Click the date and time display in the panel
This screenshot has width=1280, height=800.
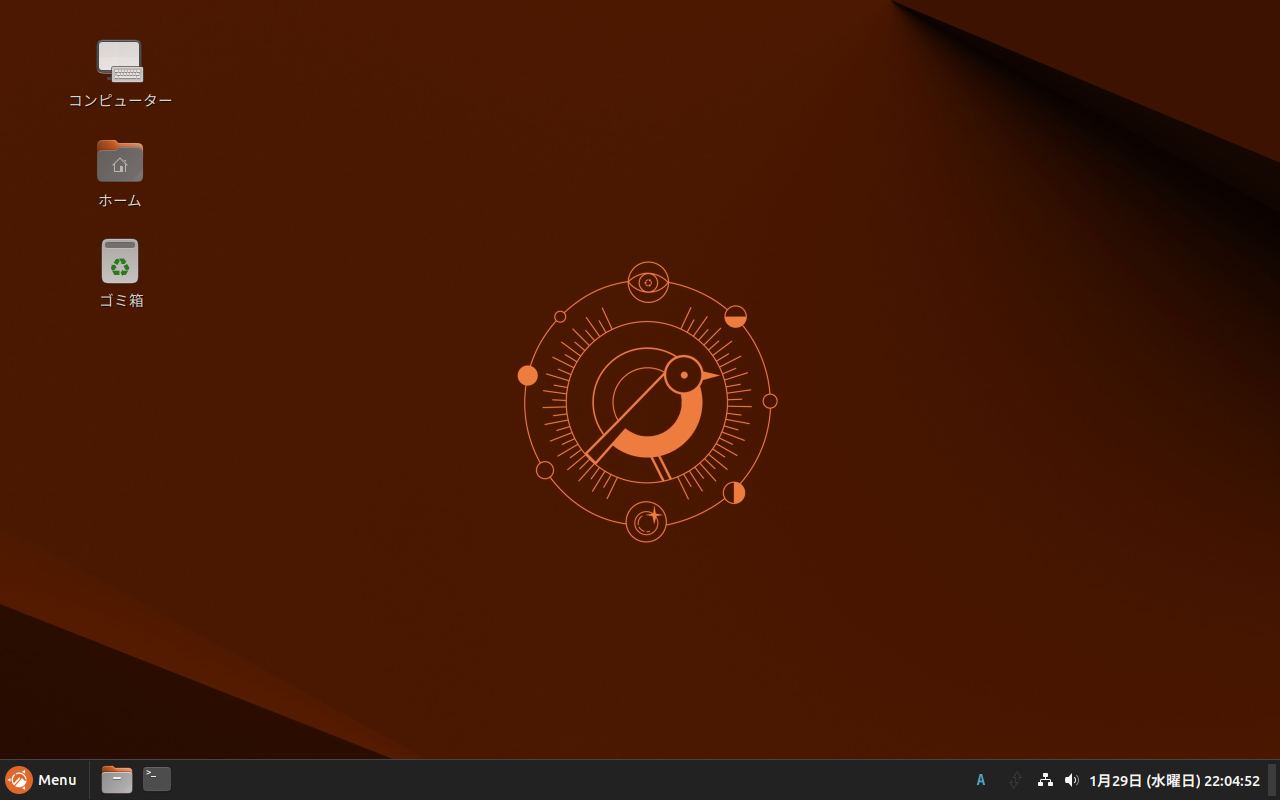[1175, 780]
